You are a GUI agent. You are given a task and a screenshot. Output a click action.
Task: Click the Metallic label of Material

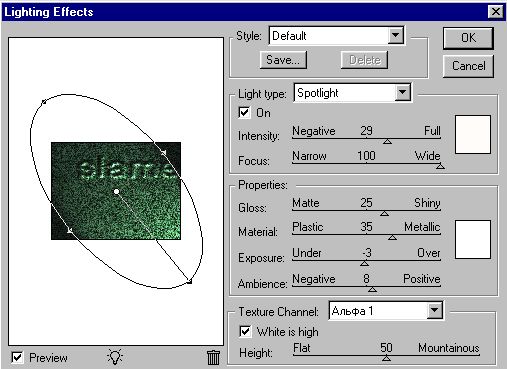click(x=422, y=227)
